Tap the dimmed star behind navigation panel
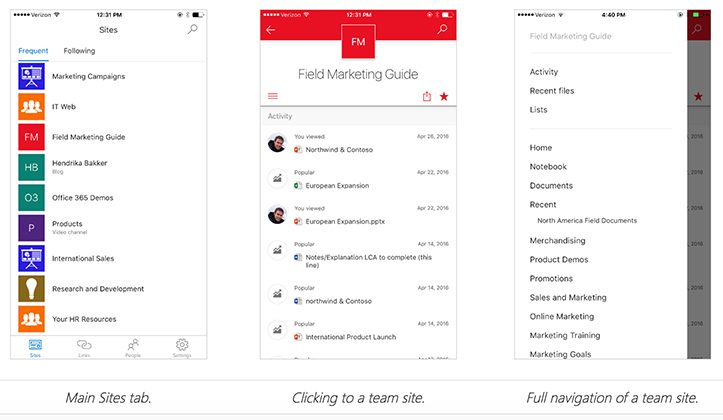 [x=699, y=96]
